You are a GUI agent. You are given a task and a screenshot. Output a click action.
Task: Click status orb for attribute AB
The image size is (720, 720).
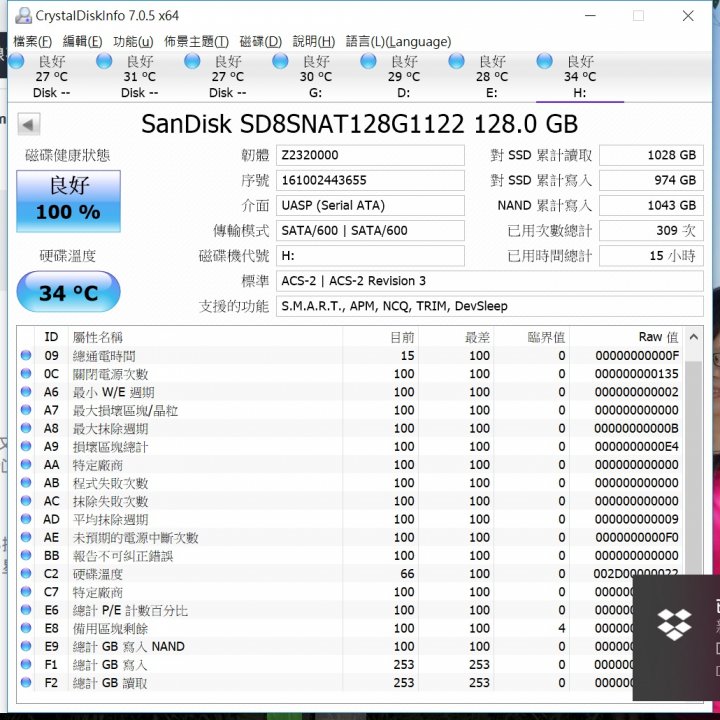(x=26, y=483)
